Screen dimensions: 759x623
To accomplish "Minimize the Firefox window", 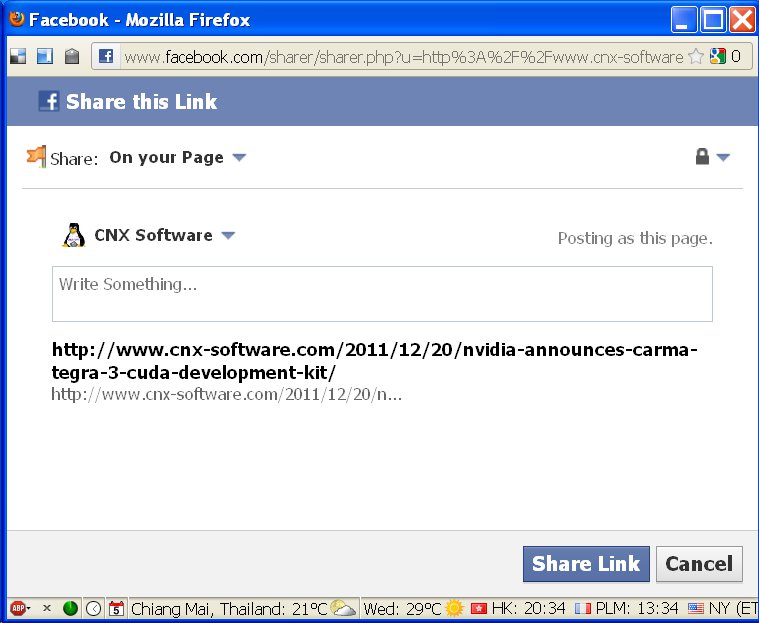I will click(683, 19).
